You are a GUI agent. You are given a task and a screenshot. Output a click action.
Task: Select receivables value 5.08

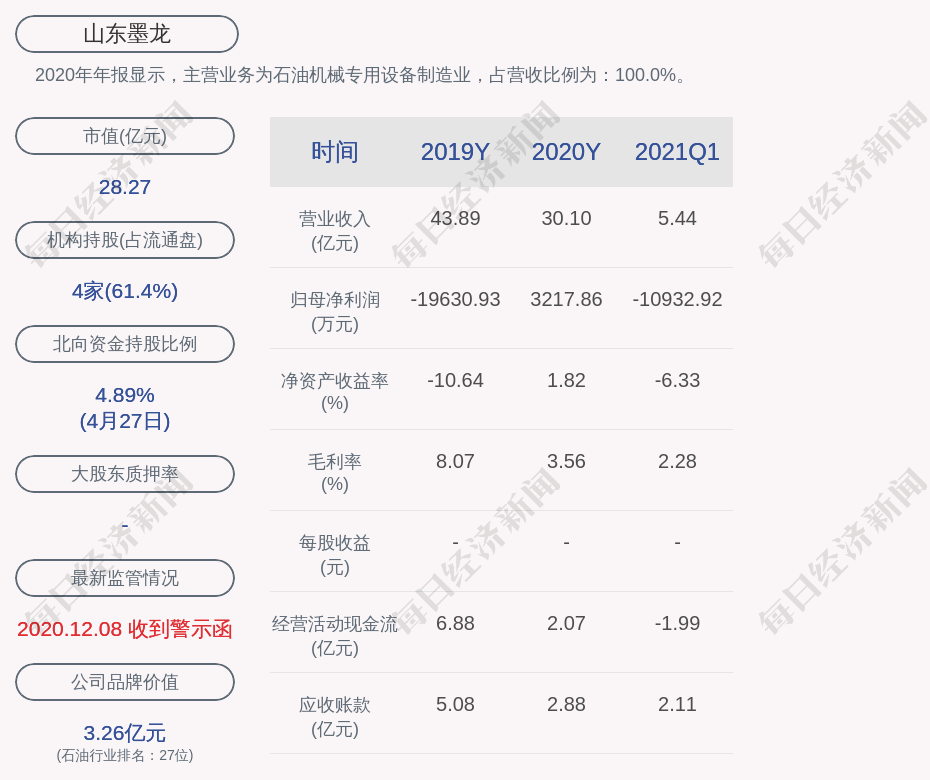[x=456, y=705]
